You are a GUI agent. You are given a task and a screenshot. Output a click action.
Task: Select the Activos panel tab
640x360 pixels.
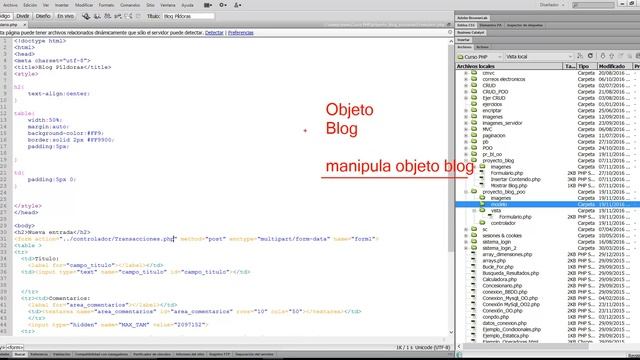pos(482,47)
